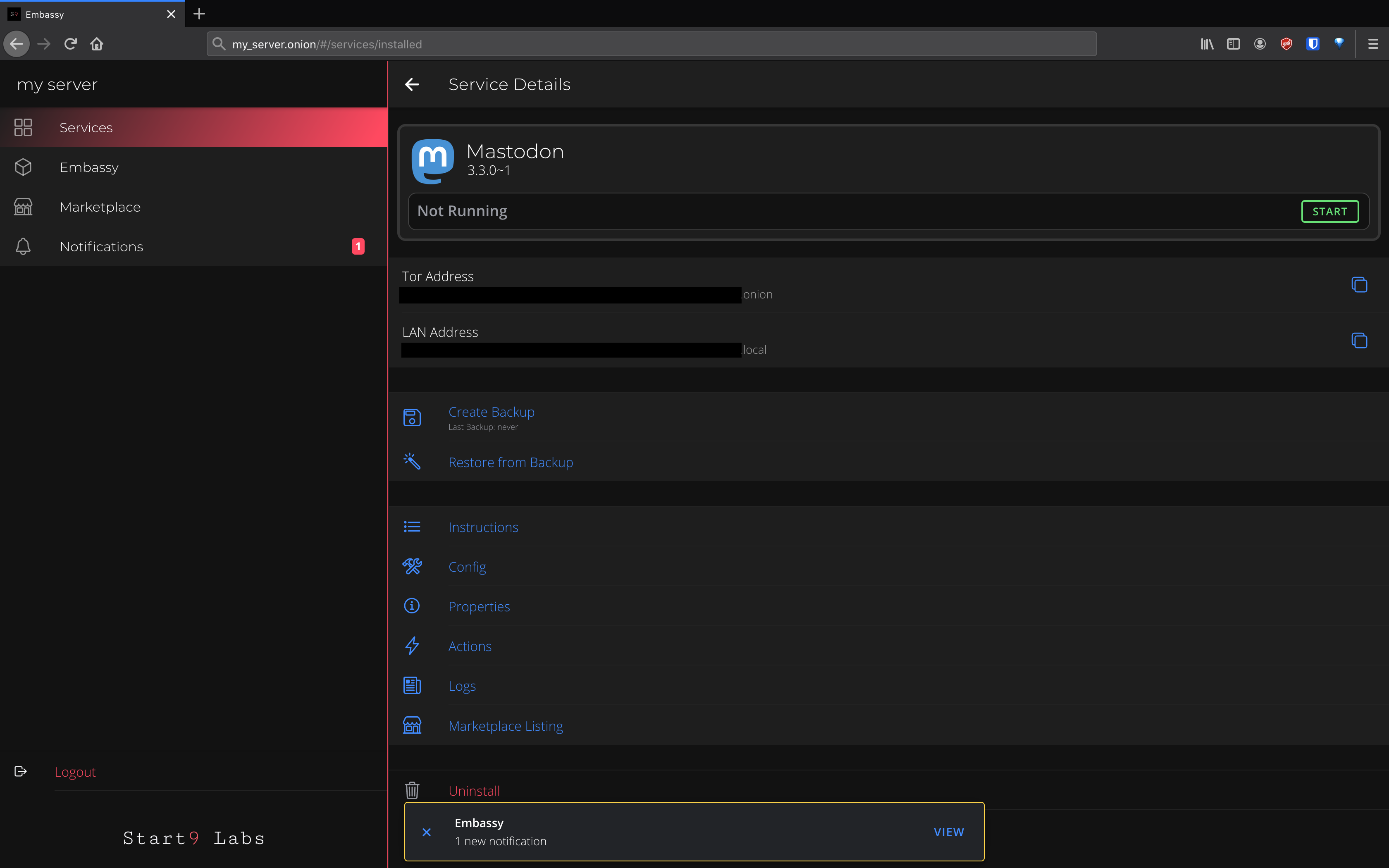Open the Config settings for Mastodon
1389x868 pixels.
click(x=467, y=567)
